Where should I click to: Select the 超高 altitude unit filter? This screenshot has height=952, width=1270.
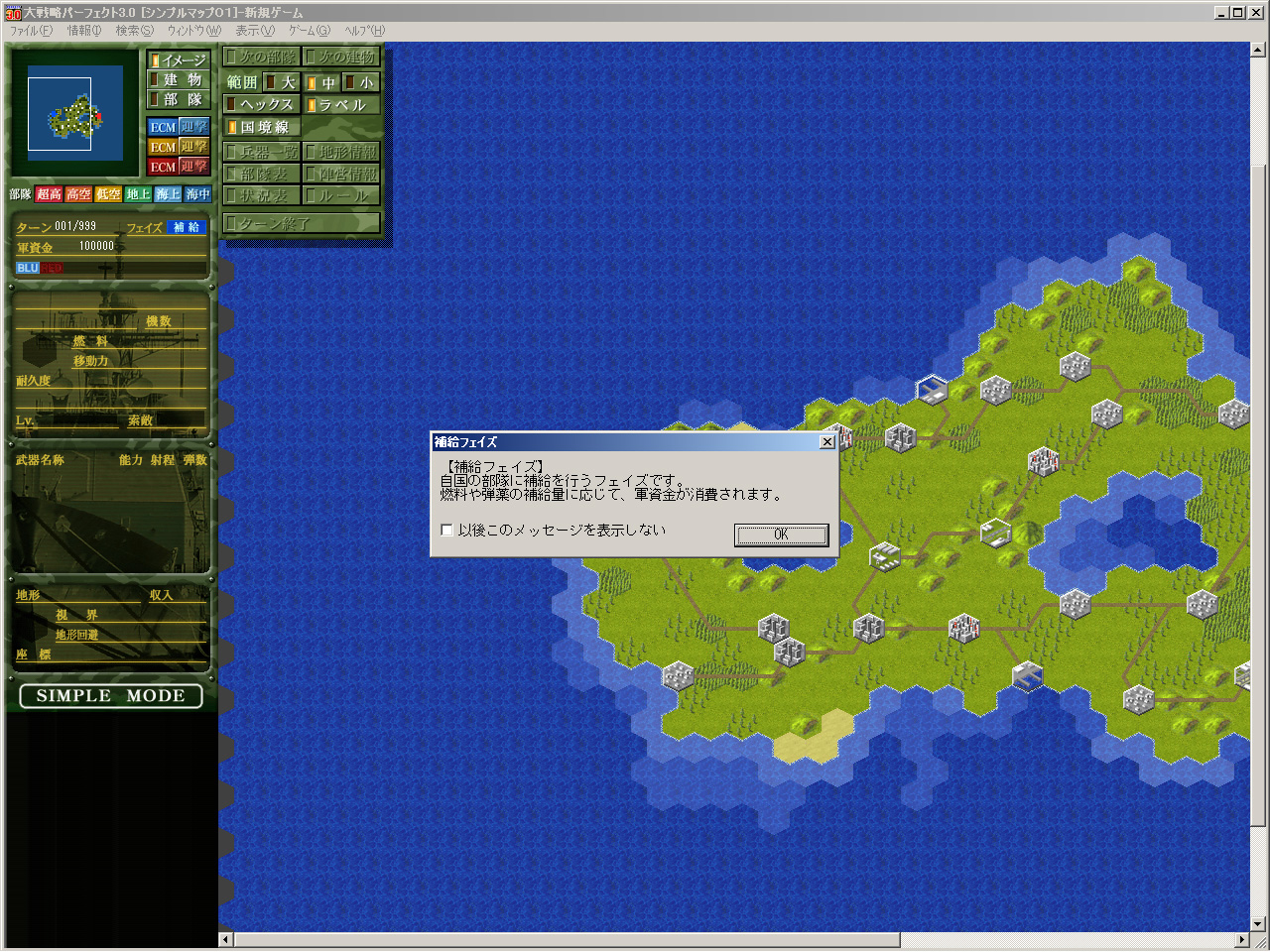(x=50, y=194)
